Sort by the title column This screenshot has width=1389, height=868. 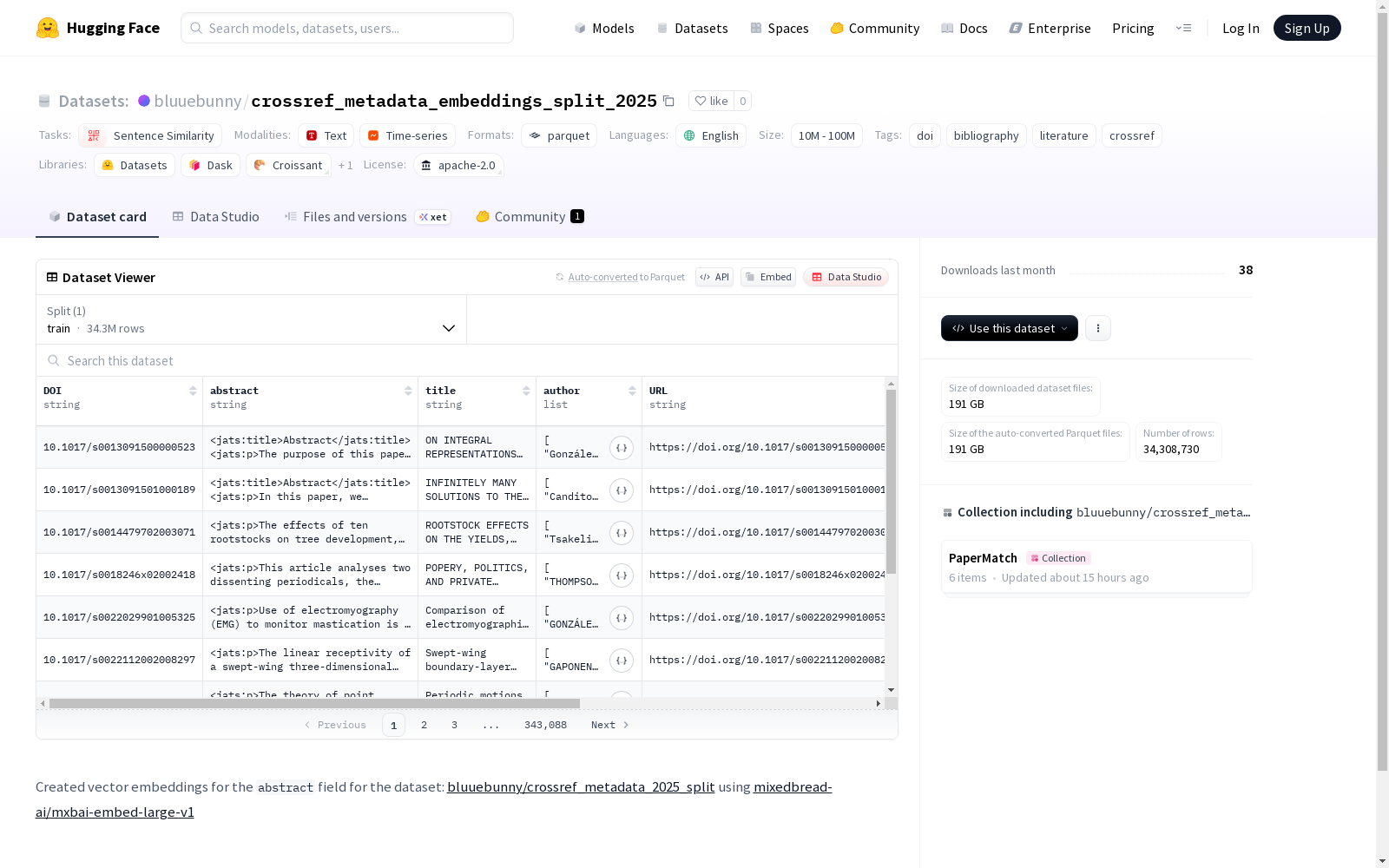tap(526, 391)
